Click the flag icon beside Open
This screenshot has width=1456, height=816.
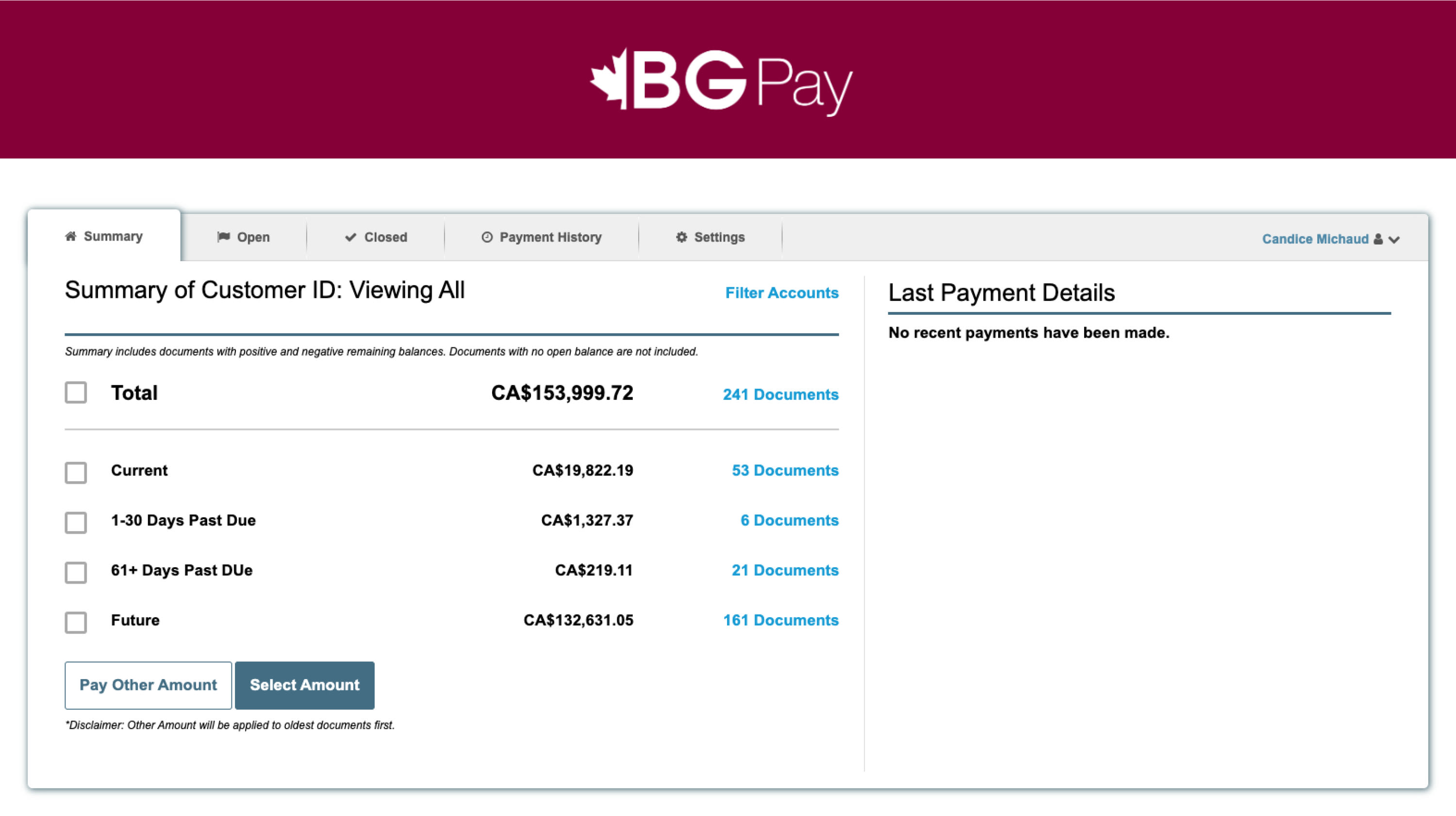[223, 237]
